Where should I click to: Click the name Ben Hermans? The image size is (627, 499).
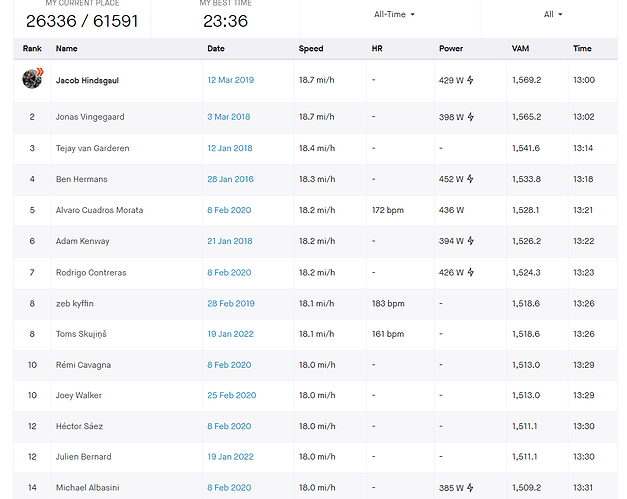tap(82, 179)
